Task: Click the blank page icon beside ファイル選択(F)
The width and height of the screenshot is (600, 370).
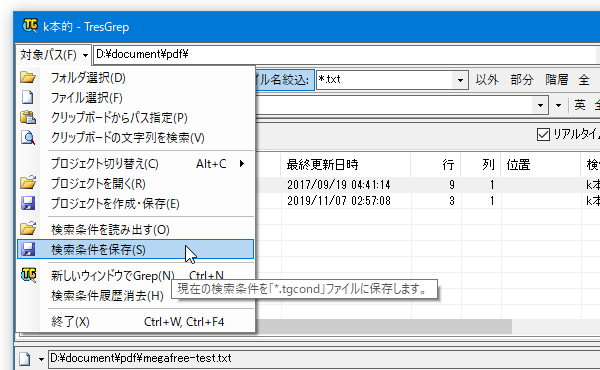Action: 27,98
